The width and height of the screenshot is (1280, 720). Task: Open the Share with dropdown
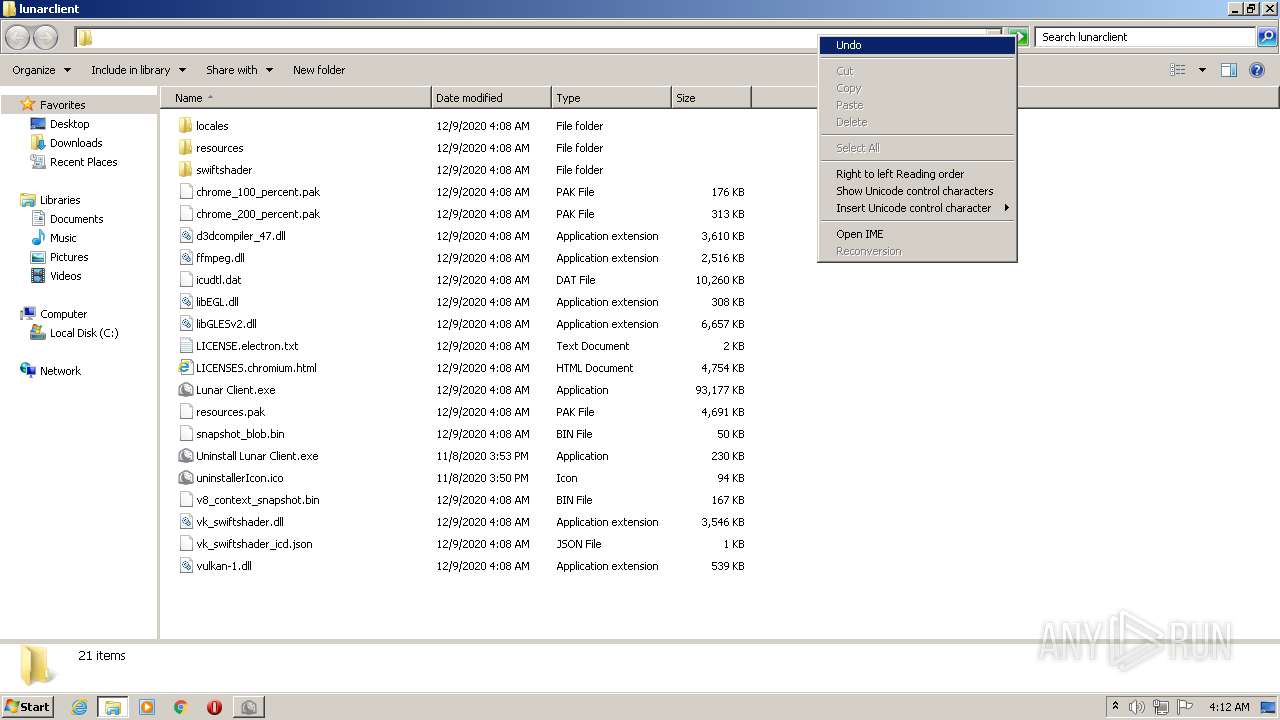click(x=240, y=70)
